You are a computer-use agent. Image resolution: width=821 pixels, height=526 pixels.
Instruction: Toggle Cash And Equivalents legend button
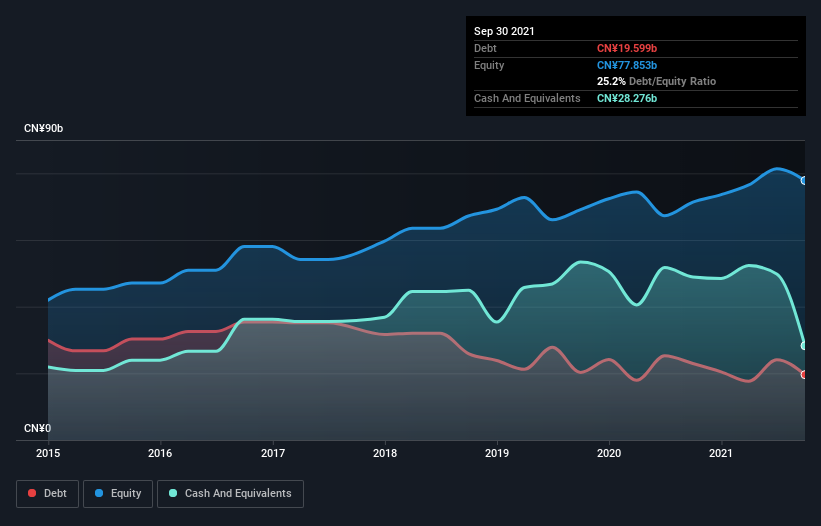coord(230,494)
